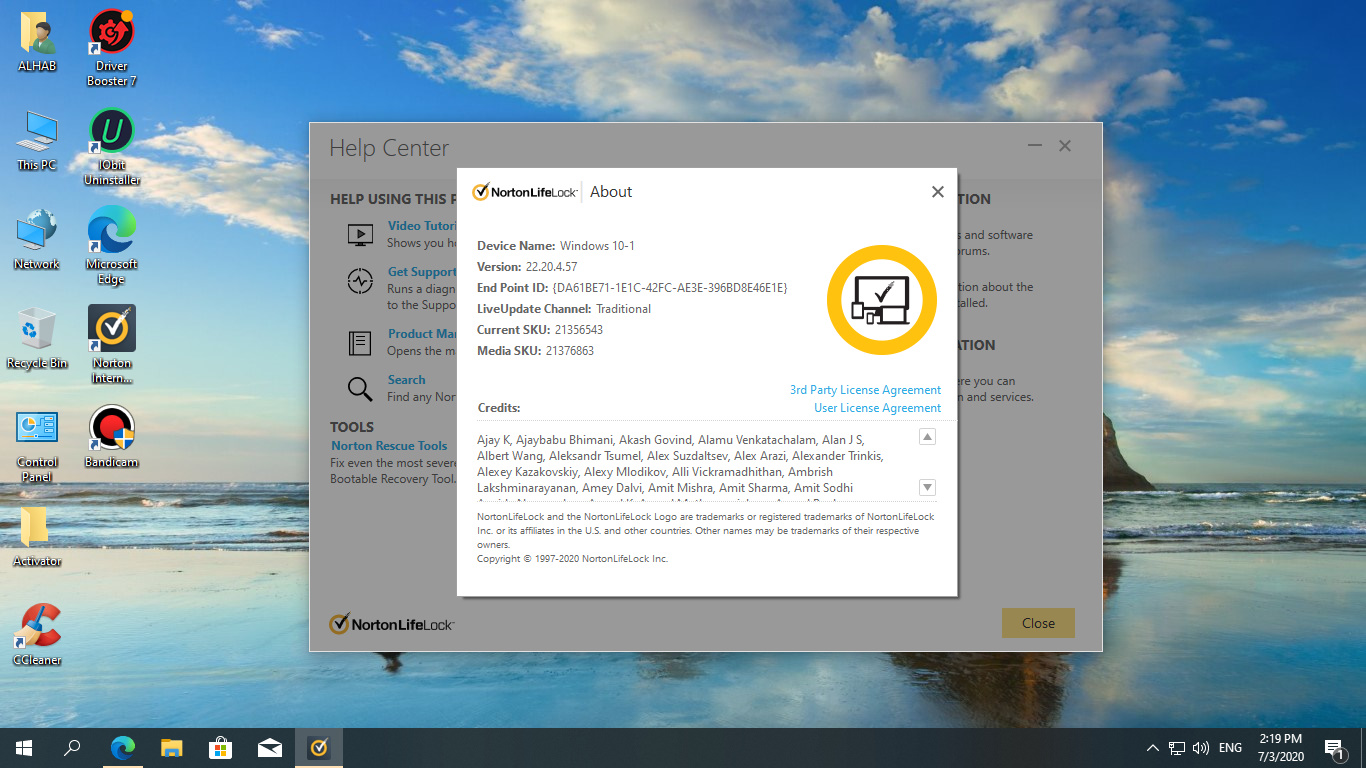Show hidden system tray icons

[x=1152, y=748]
